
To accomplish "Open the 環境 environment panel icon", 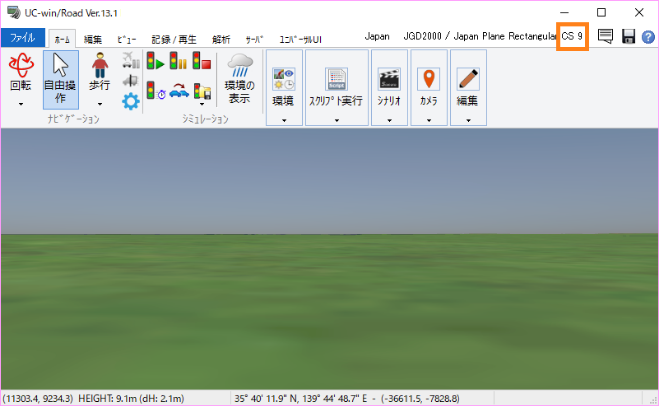I will click(x=284, y=79).
